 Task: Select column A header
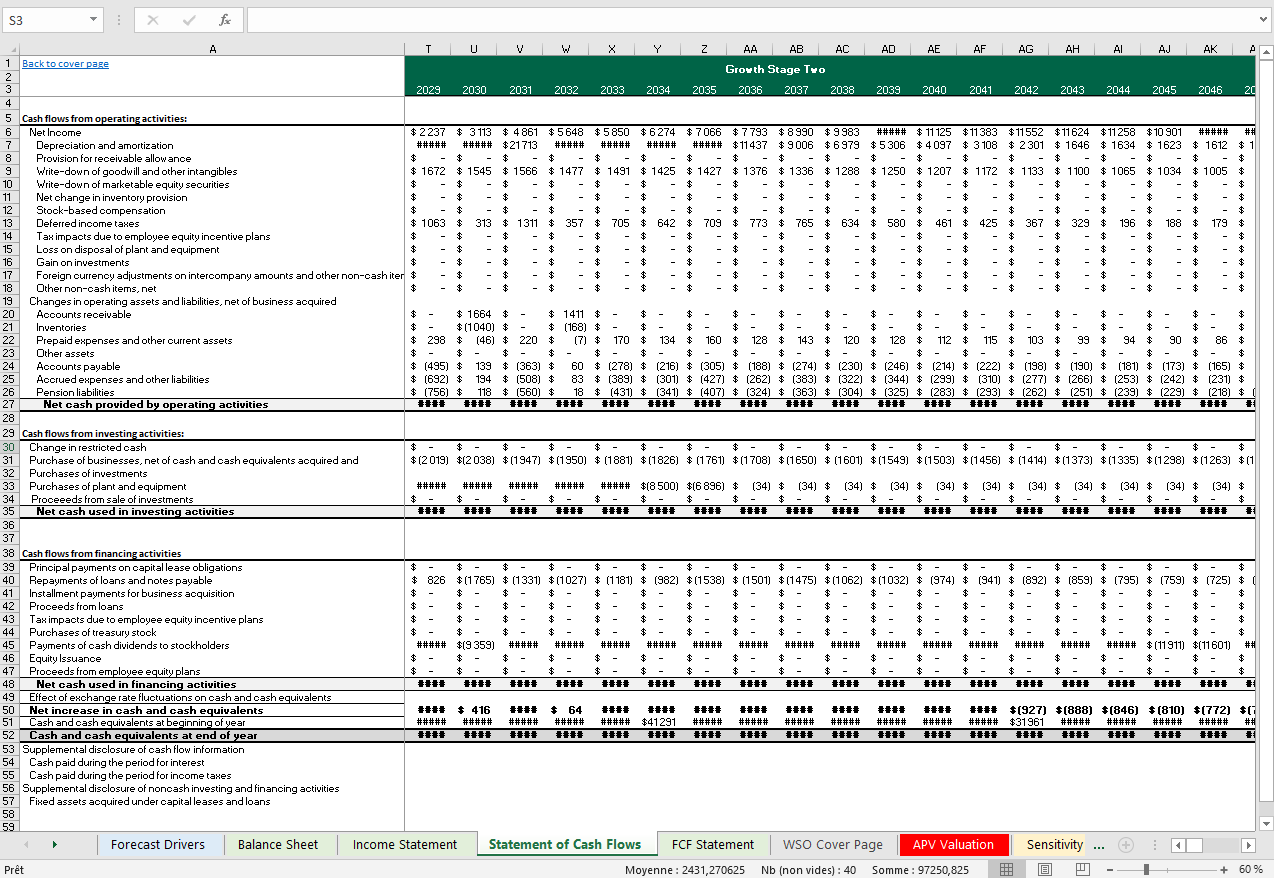click(212, 49)
